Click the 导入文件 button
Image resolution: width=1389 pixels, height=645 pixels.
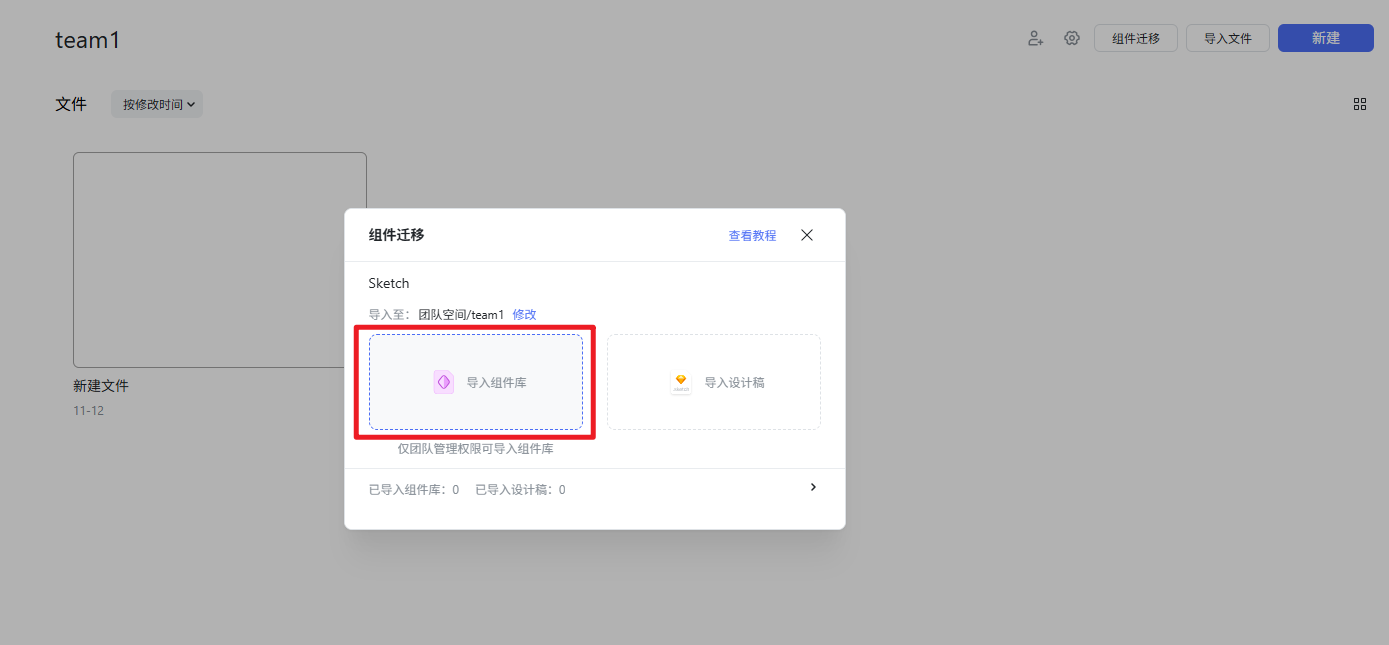click(x=1227, y=37)
